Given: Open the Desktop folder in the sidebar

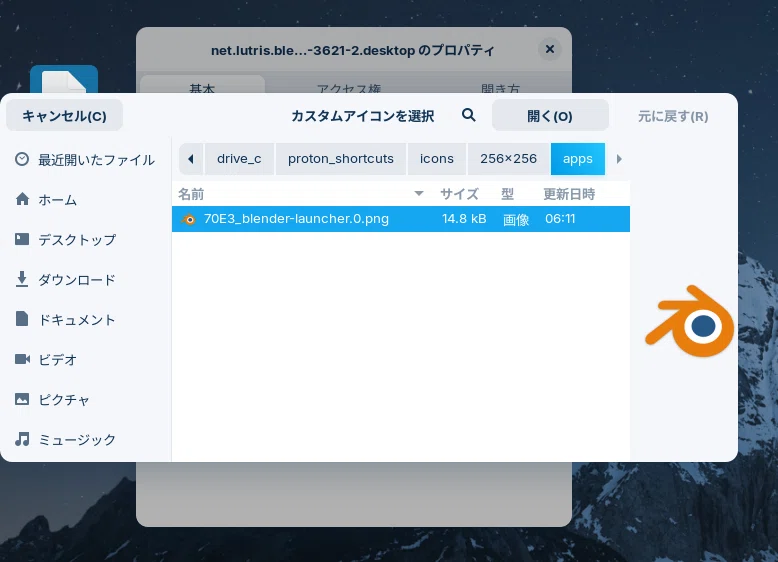Looking at the screenshot, I should coord(85,240).
